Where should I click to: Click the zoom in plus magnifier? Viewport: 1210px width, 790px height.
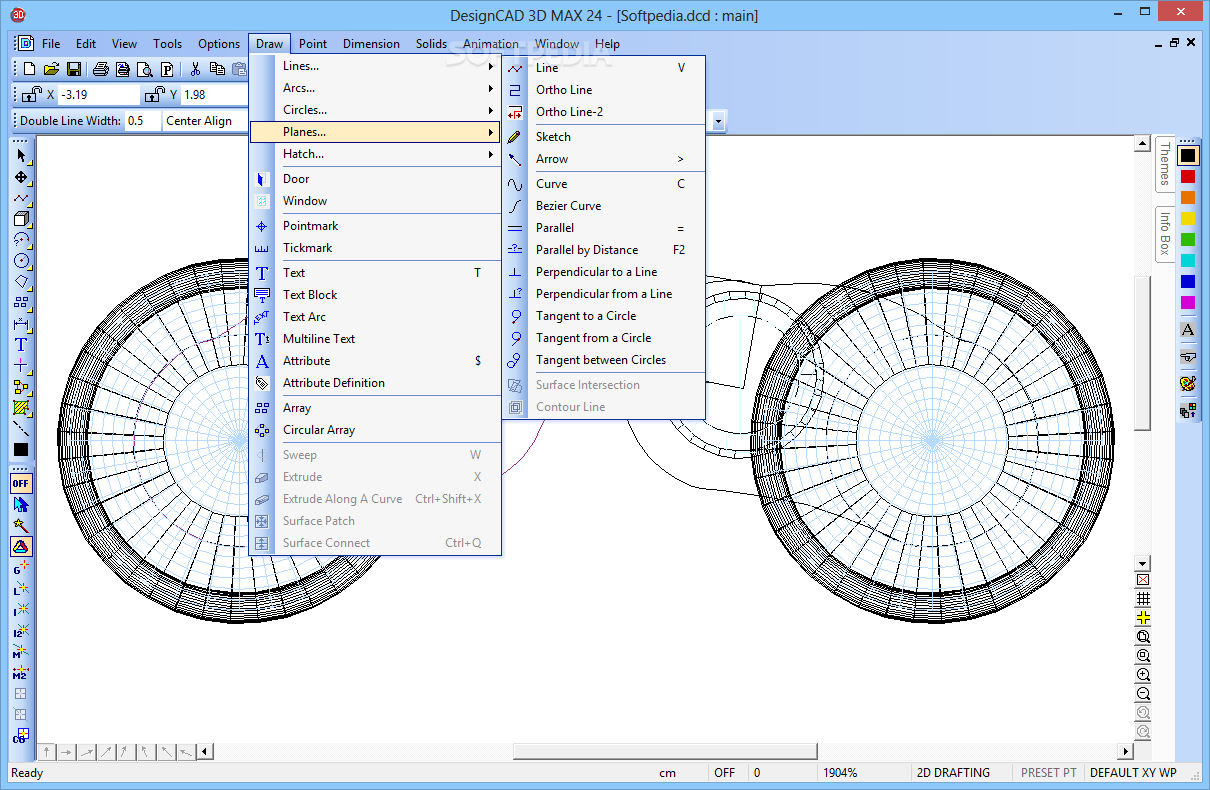tap(1143, 675)
